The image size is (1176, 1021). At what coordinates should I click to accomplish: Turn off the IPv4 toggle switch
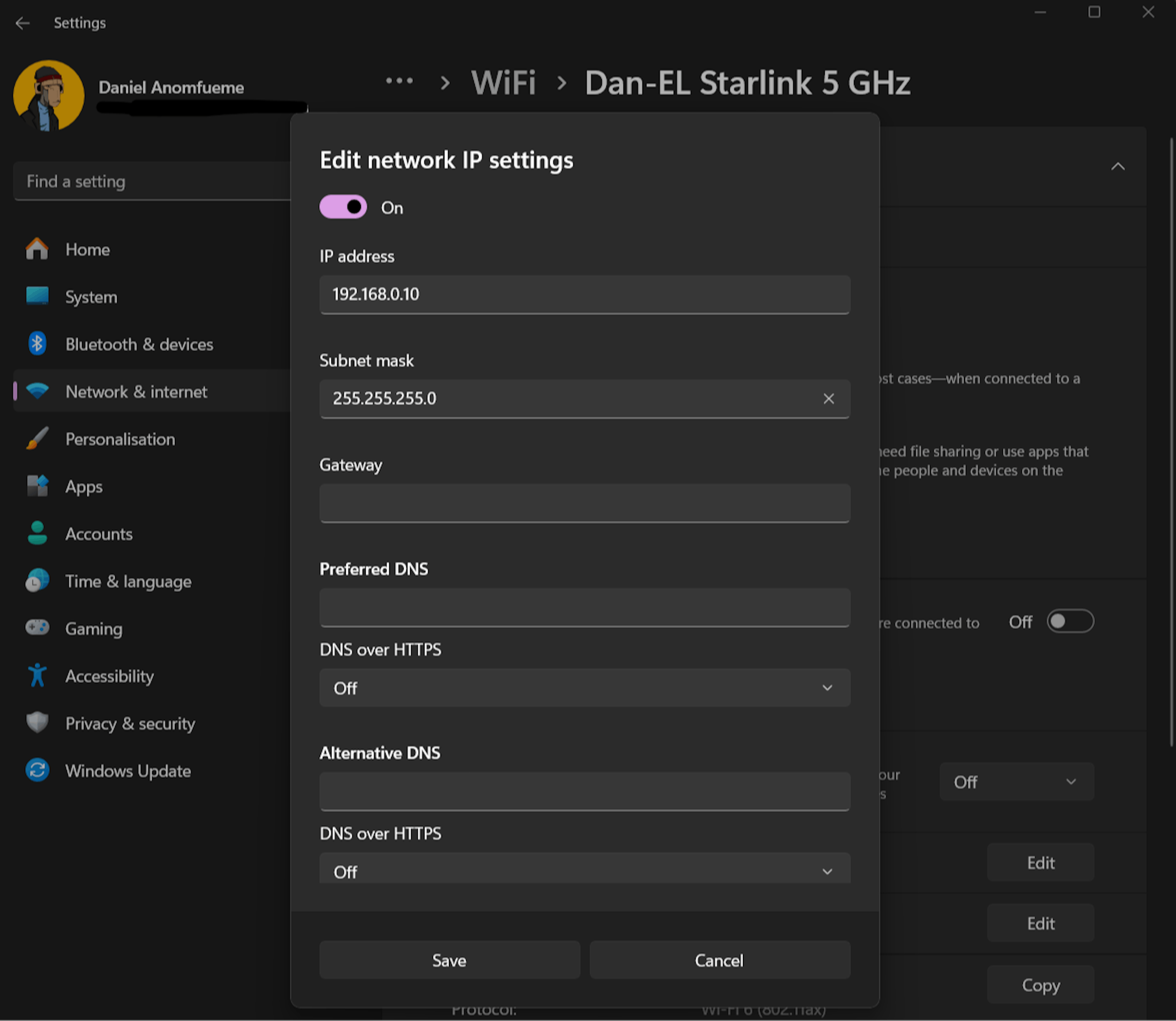point(343,207)
